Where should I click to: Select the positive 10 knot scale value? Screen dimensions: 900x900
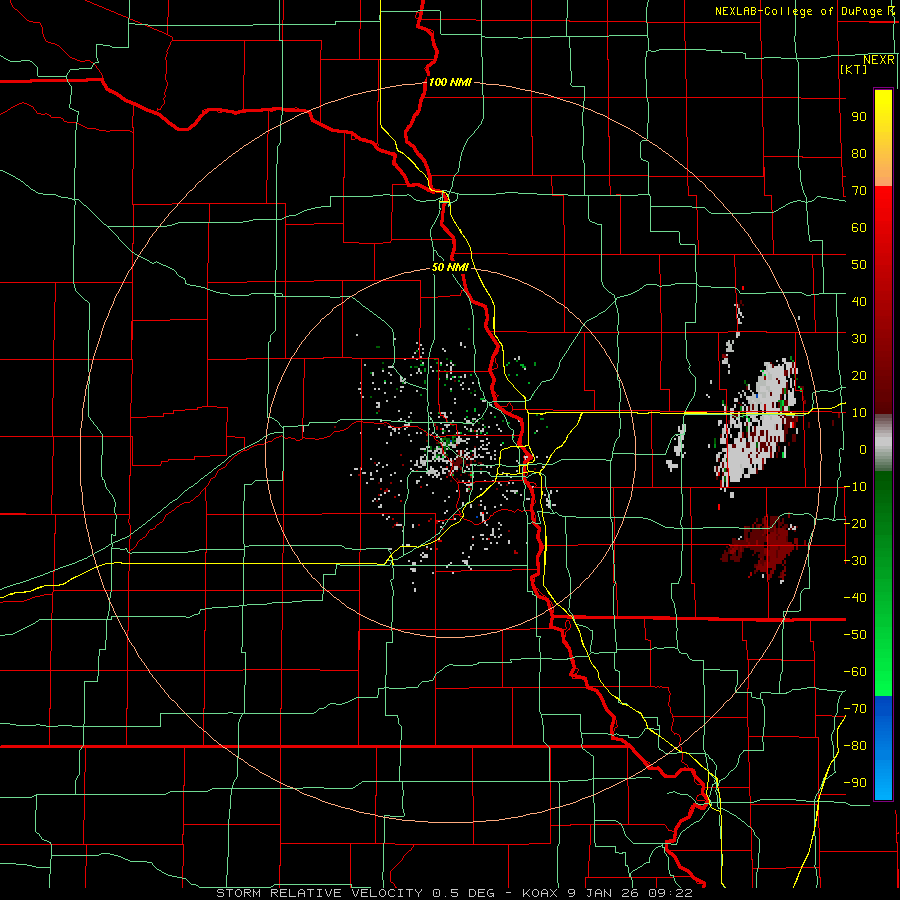[859, 413]
